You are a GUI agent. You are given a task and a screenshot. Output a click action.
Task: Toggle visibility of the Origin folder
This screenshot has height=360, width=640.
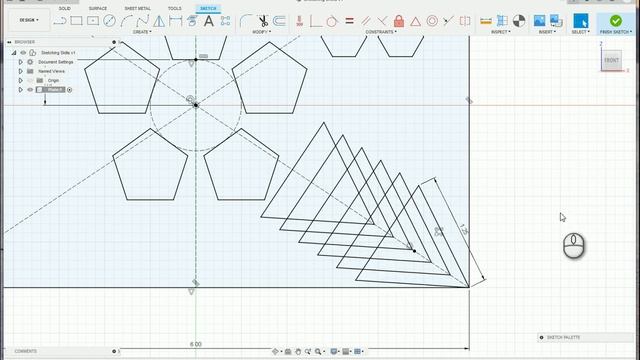point(30,80)
